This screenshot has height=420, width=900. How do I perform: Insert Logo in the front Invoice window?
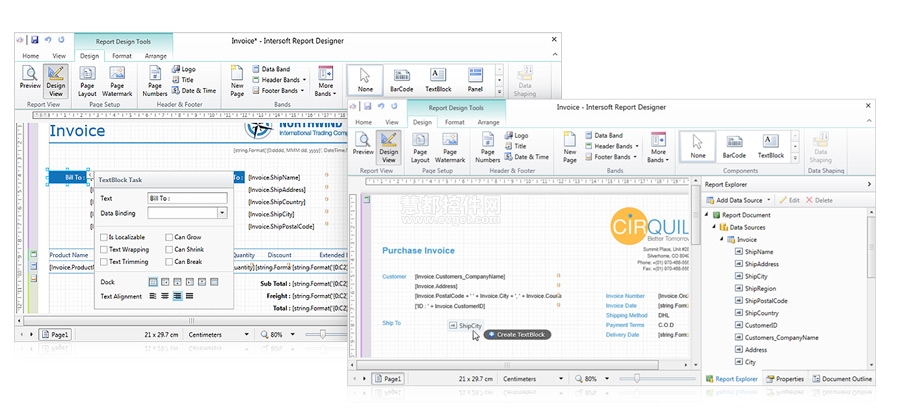[x=516, y=135]
